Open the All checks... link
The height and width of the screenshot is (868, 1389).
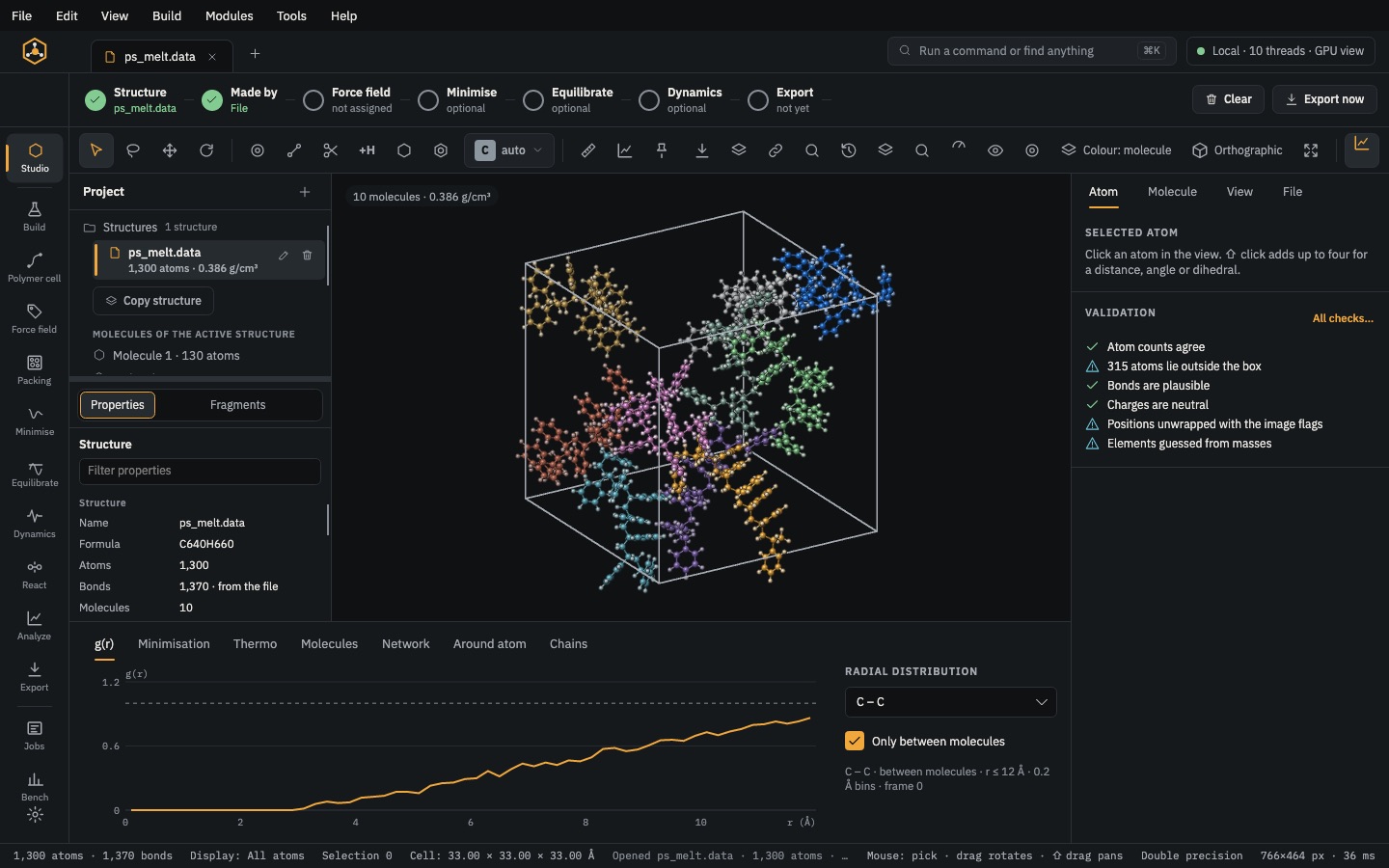pos(1343,318)
